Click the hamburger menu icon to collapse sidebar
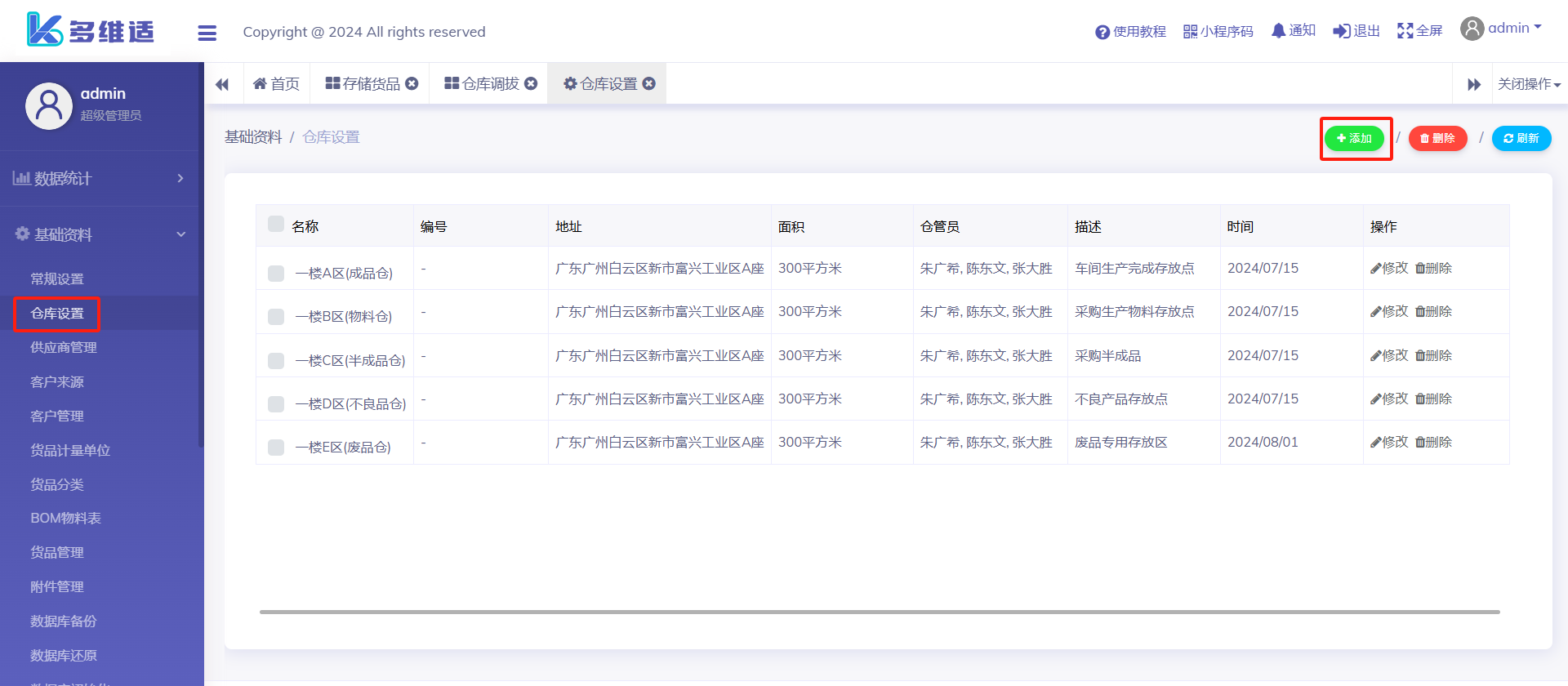The width and height of the screenshot is (1568, 686). coord(207,33)
